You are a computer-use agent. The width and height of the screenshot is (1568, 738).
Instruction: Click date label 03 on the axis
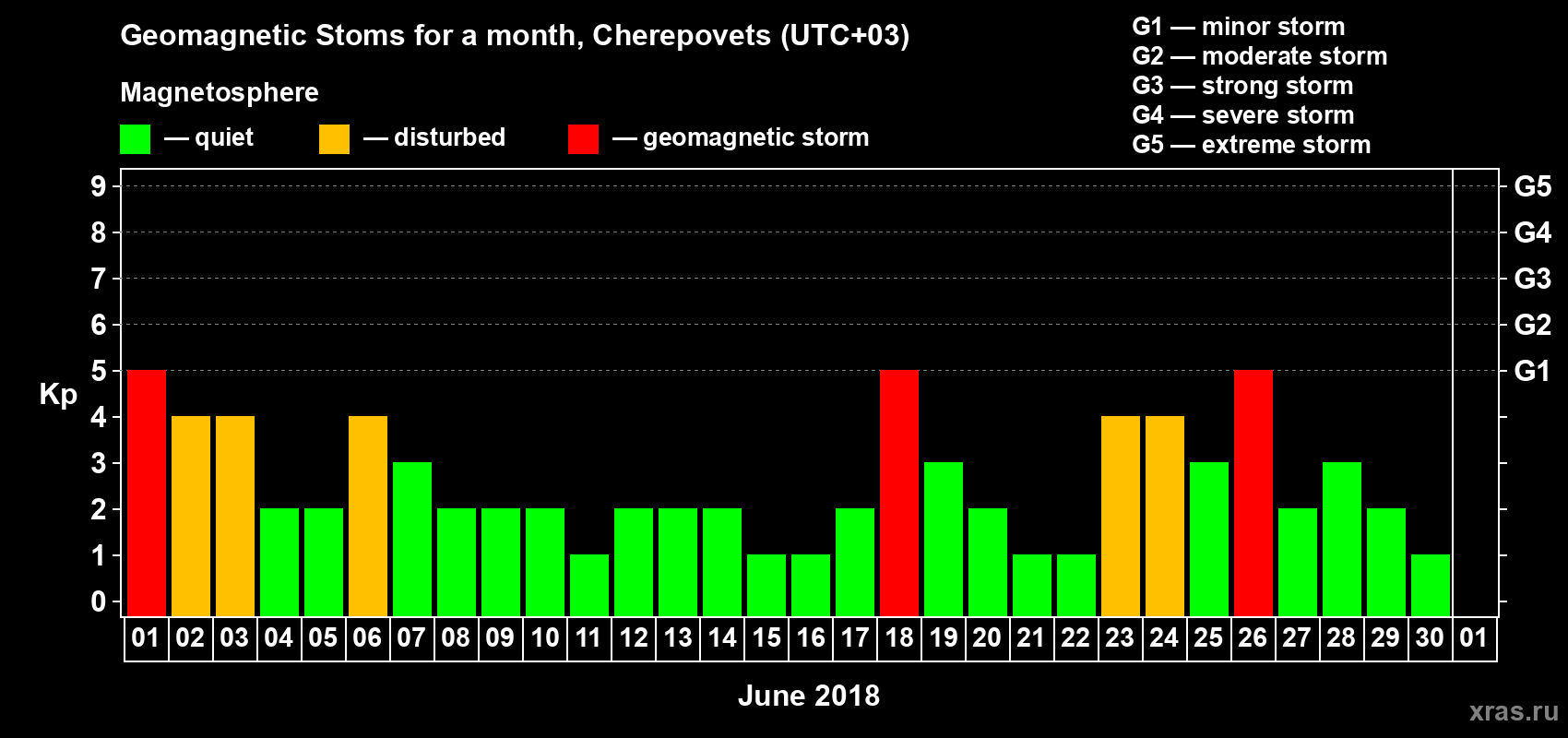[x=234, y=637]
